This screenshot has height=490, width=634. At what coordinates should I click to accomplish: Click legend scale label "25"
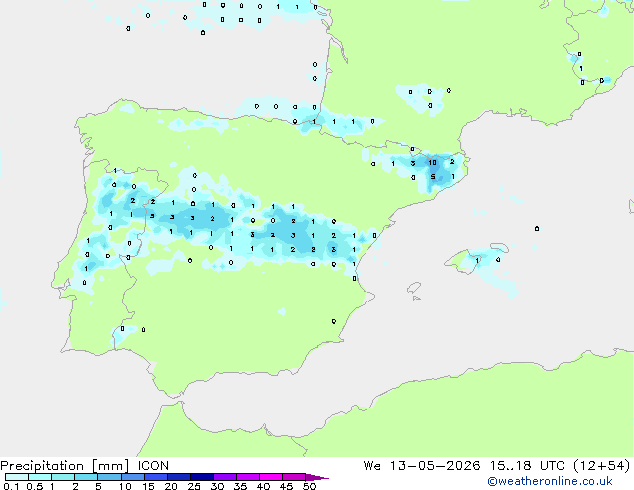(194, 486)
